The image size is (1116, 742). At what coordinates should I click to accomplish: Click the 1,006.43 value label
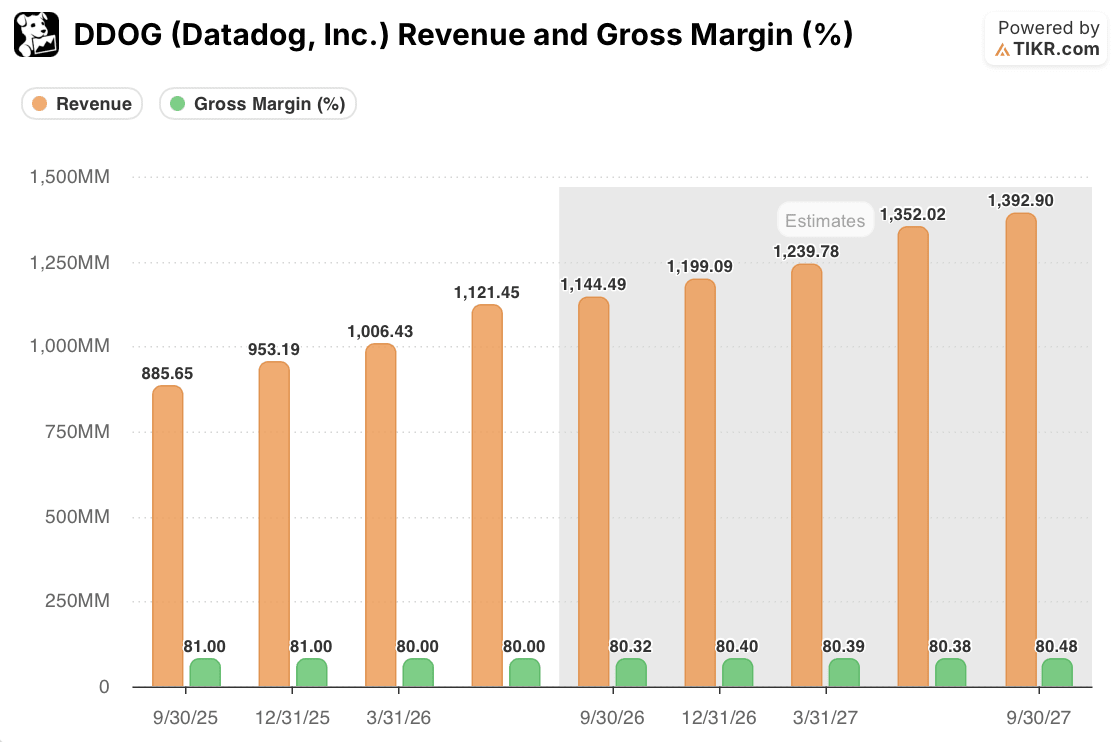380,332
